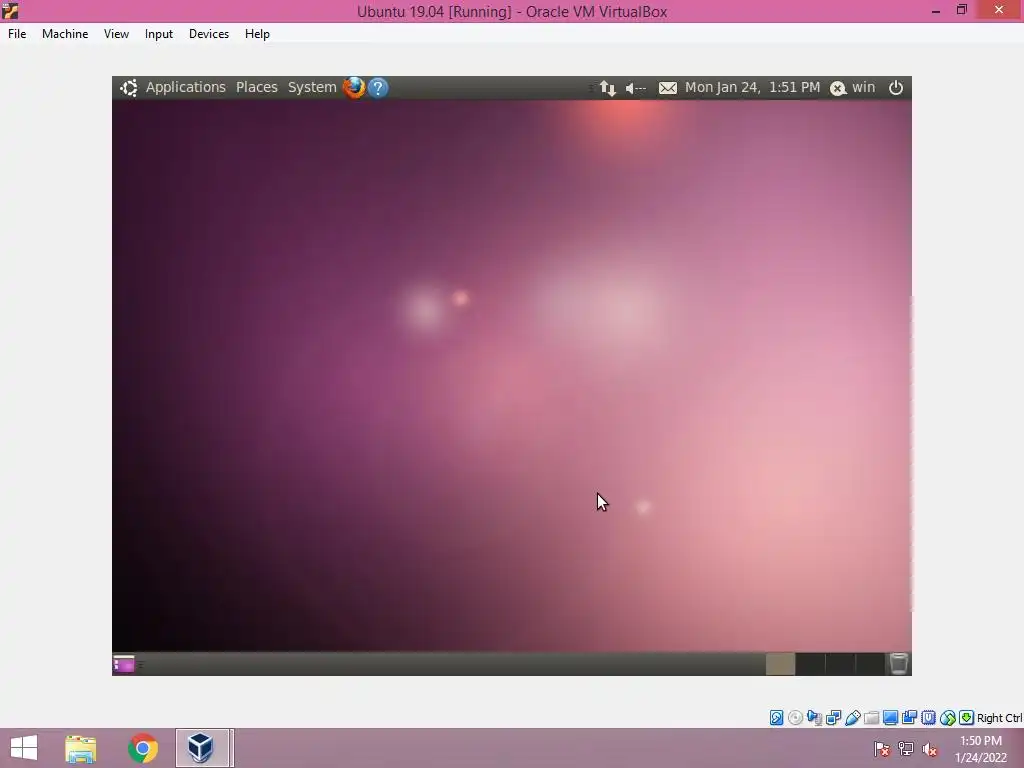Click the hard disk activity status icon
Image resolution: width=1024 pixels, height=768 pixels.
[x=776, y=718]
